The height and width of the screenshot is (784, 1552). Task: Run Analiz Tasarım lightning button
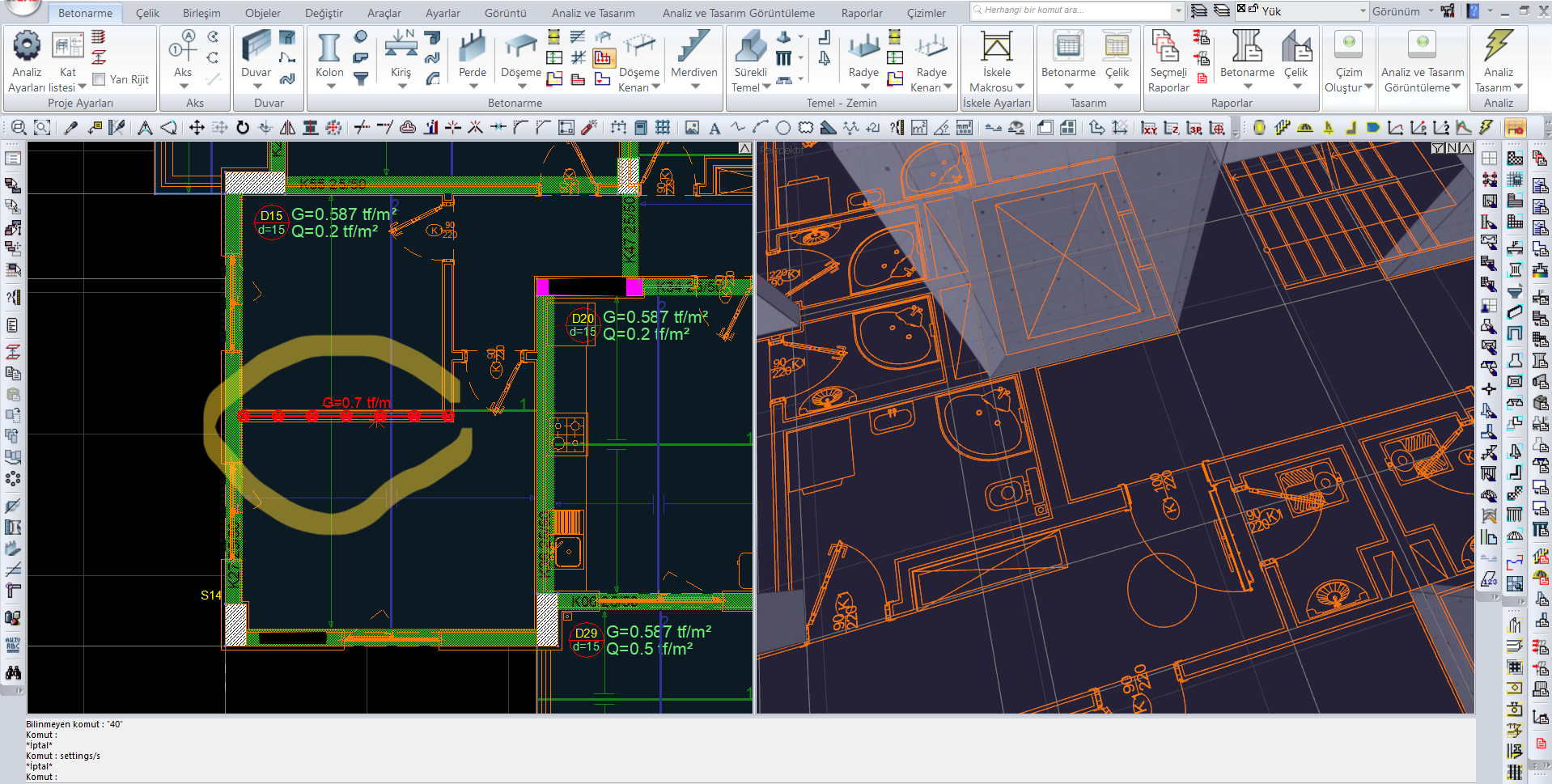1498,62
